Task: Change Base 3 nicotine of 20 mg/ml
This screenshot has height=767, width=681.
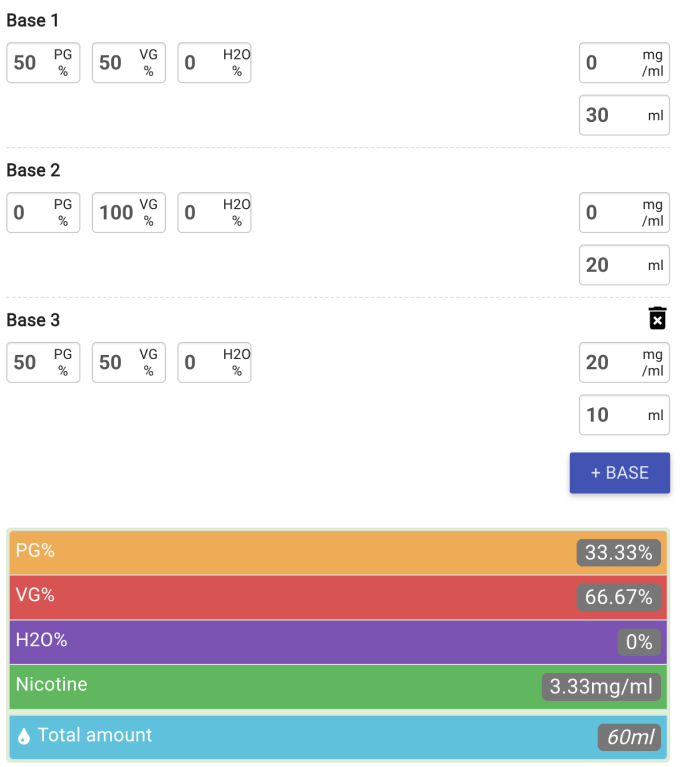Action: click(x=624, y=362)
